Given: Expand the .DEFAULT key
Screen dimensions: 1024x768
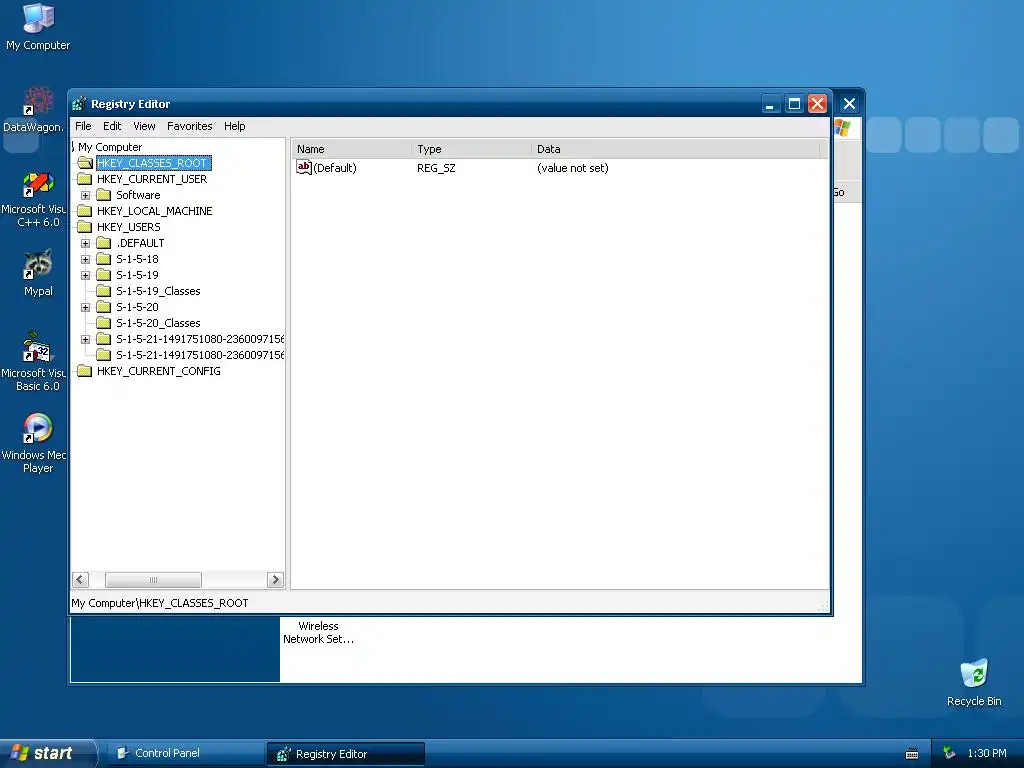Looking at the screenshot, I should [85, 243].
